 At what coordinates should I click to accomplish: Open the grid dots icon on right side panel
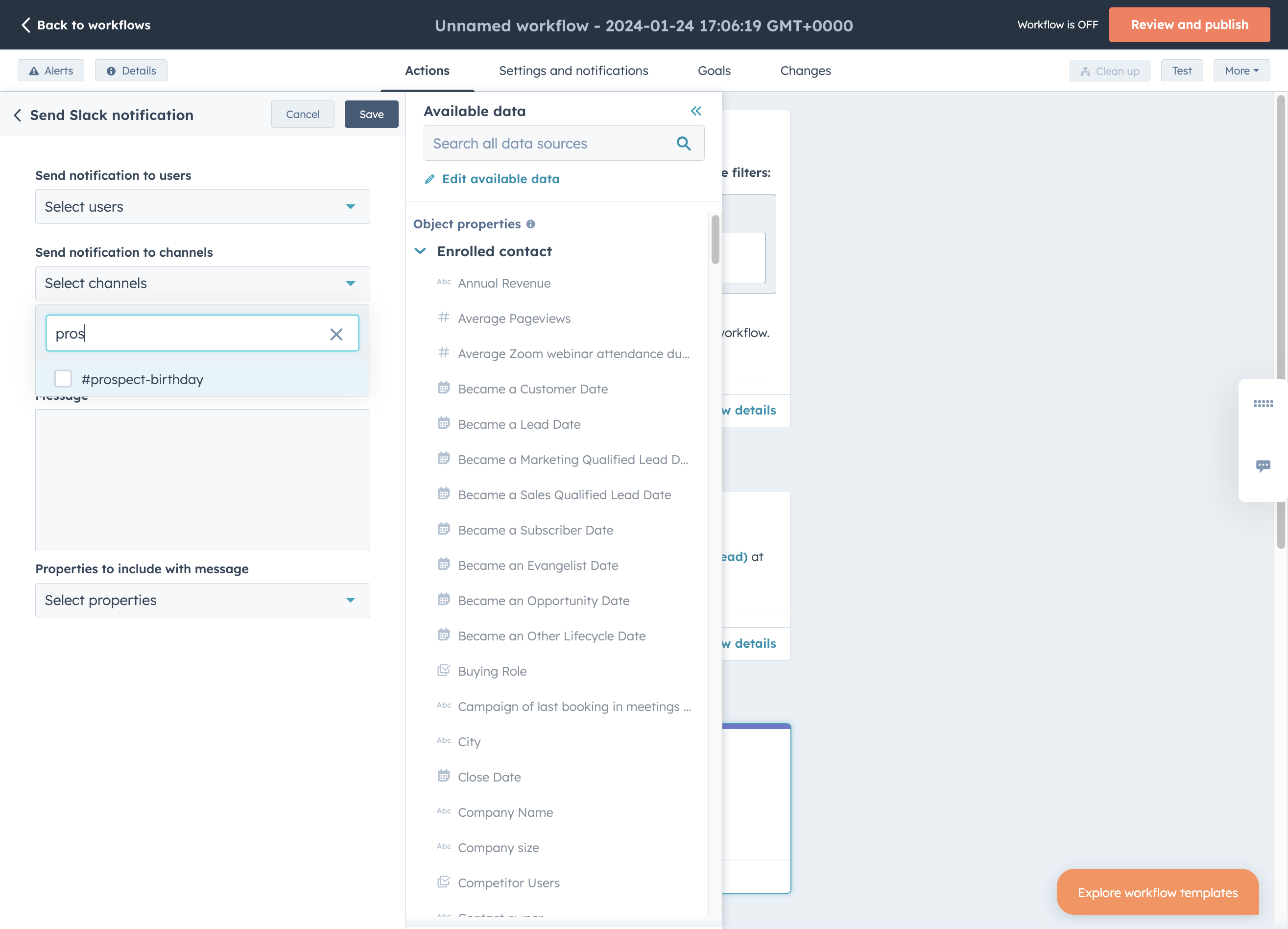[x=1263, y=403]
